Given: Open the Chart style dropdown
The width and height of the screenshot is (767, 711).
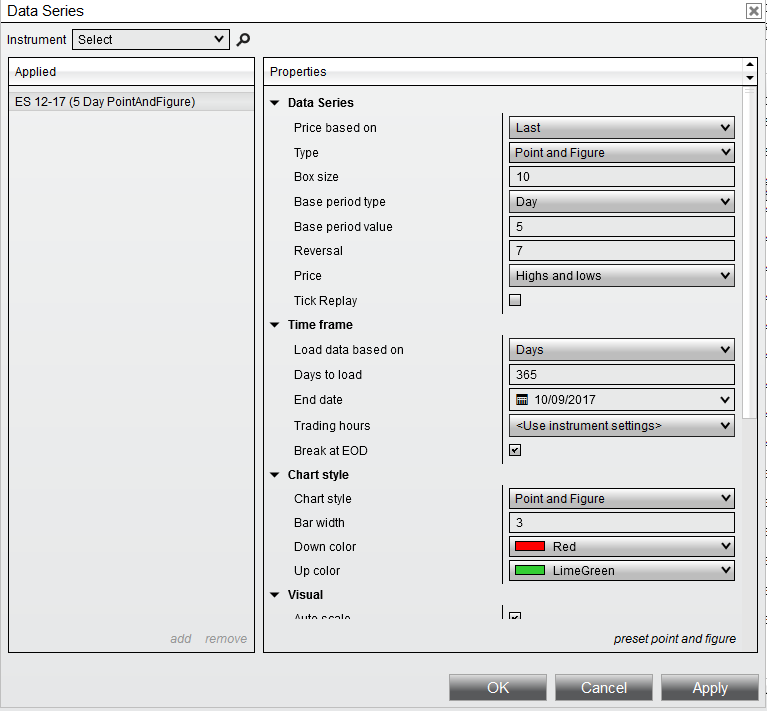Looking at the screenshot, I should [x=622, y=498].
